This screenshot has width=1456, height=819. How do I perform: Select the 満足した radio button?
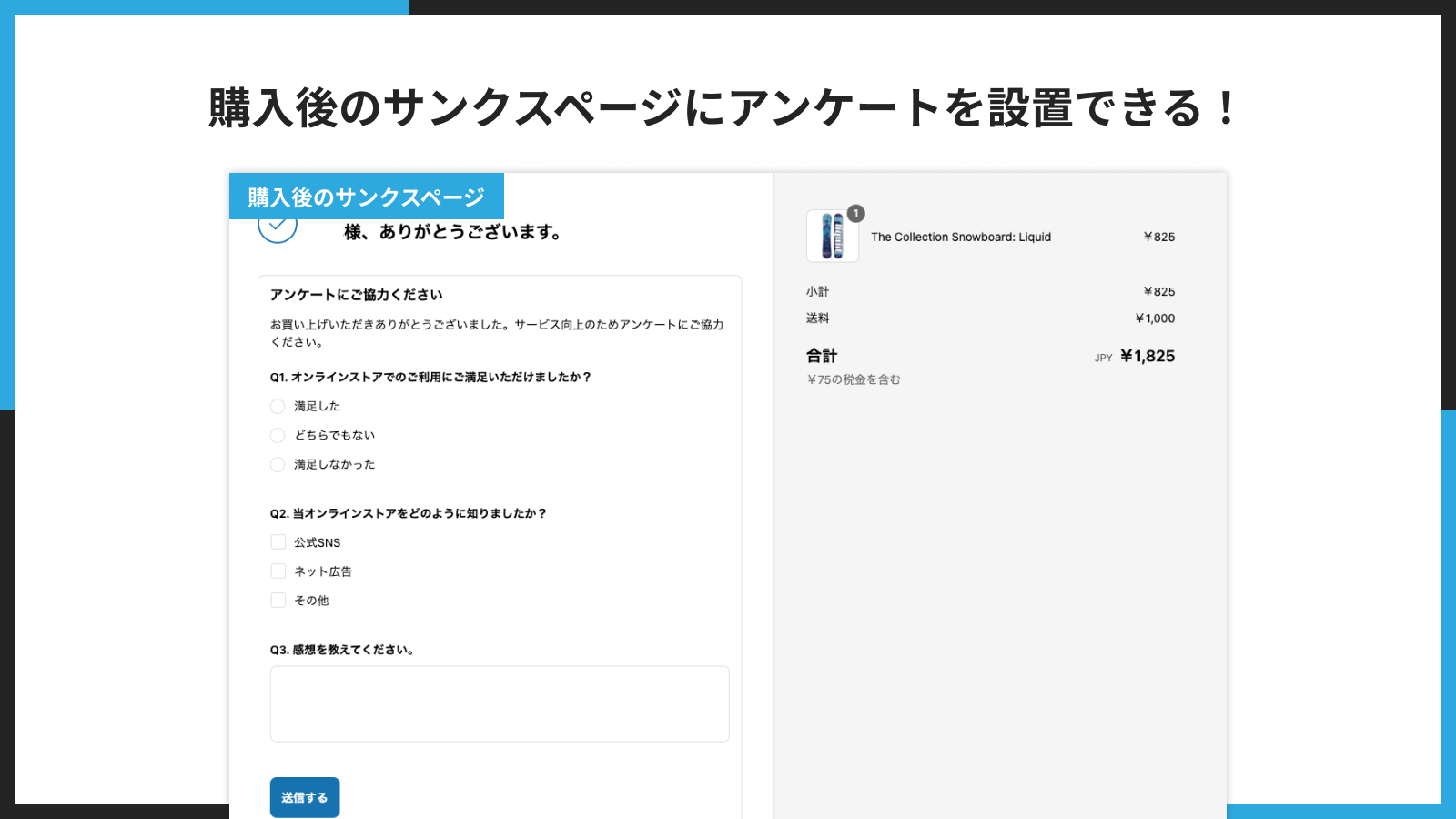[x=278, y=406]
